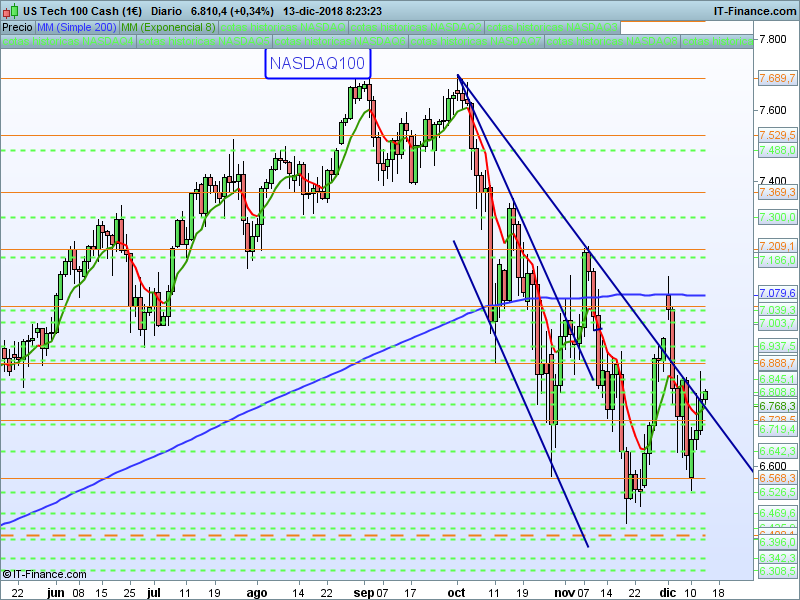This screenshot has width=800, height=600.
Task: Click the 6.642,3 level label
Action: click(x=777, y=451)
